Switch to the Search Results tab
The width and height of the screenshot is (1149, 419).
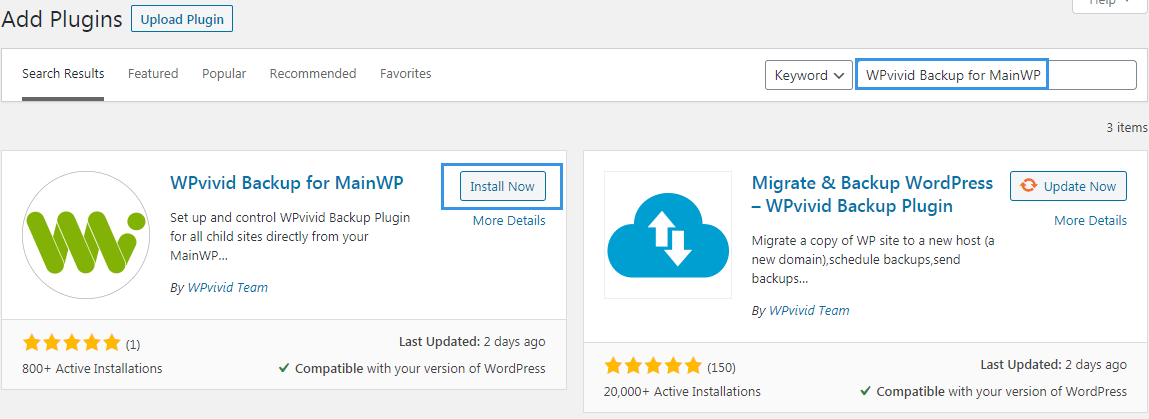click(x=63, y=74)
